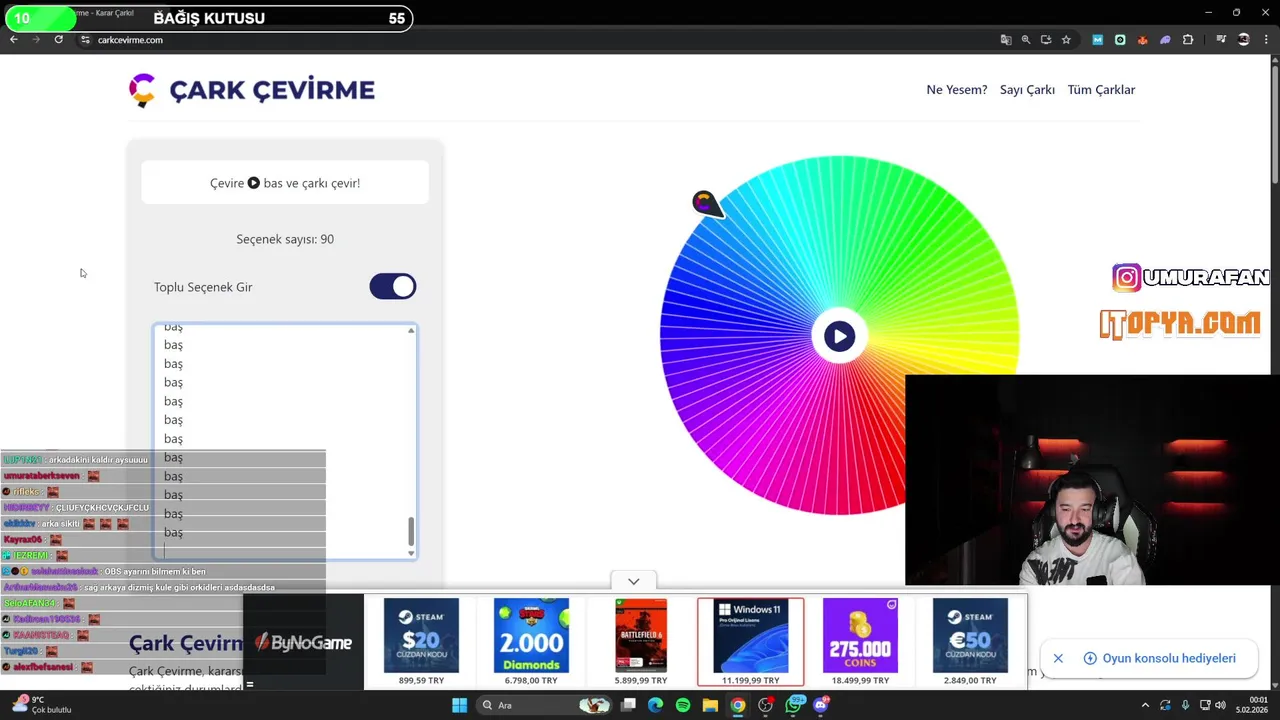Open the Chrome three-dot menu
1280x720 pixels.
(x=1265, y=40)
